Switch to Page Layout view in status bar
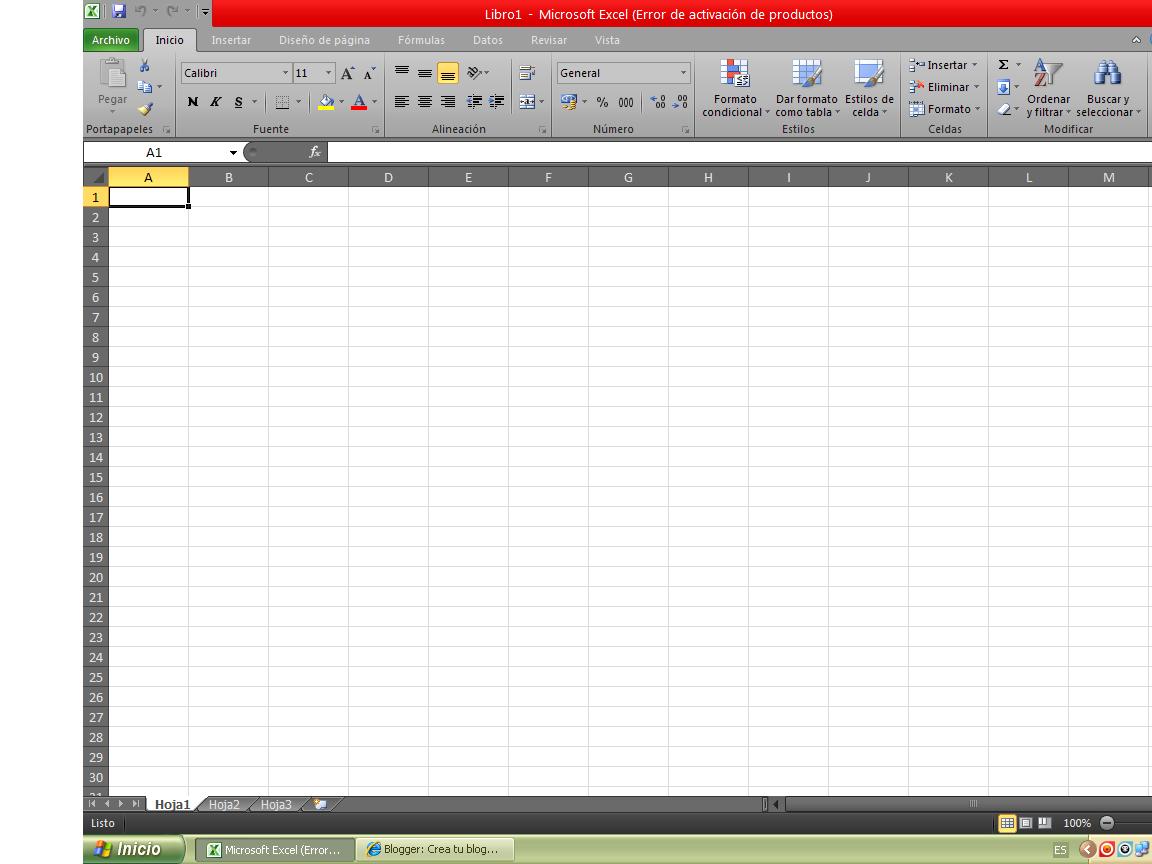1152x864 pixels. (x=1026, y=823)
